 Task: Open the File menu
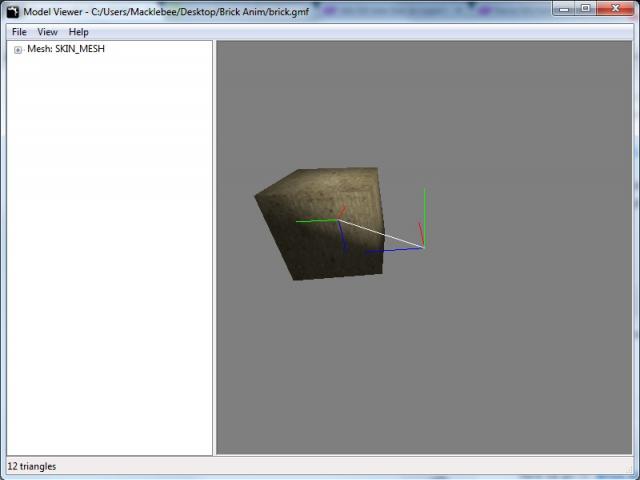coord(19,32)
